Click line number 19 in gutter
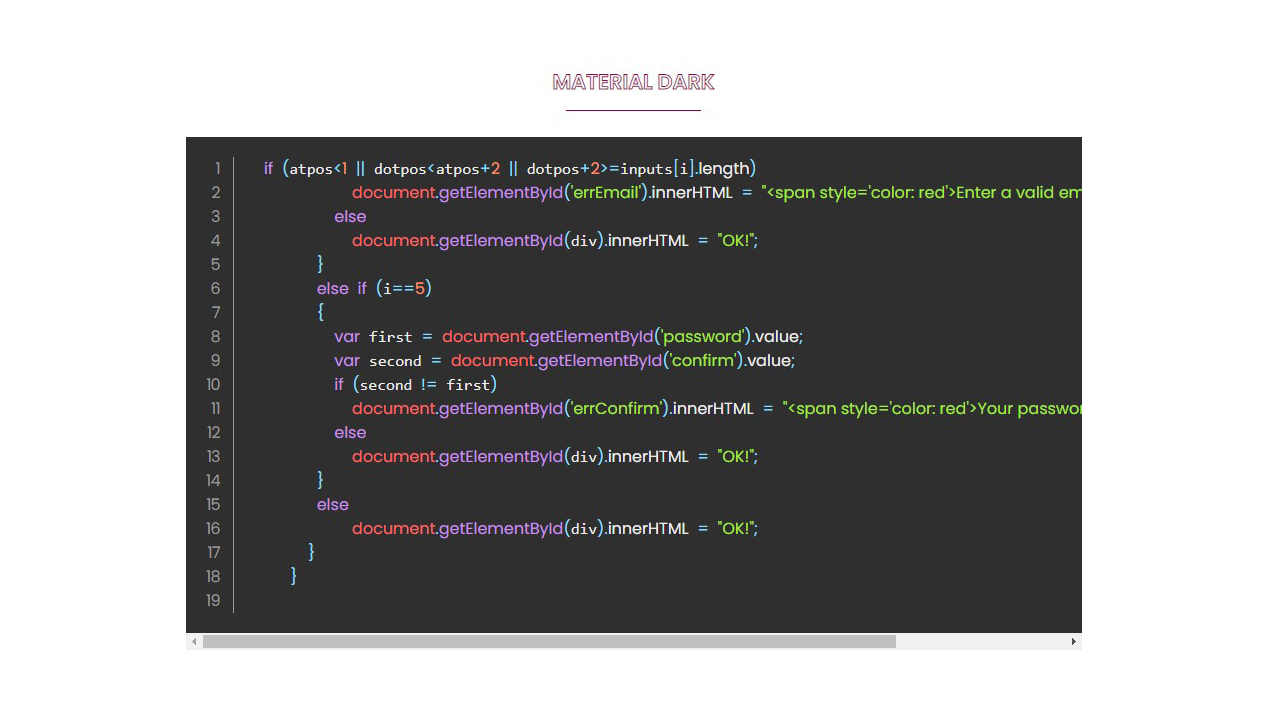This screenshot has width=1280, height=720. [213, 600]
